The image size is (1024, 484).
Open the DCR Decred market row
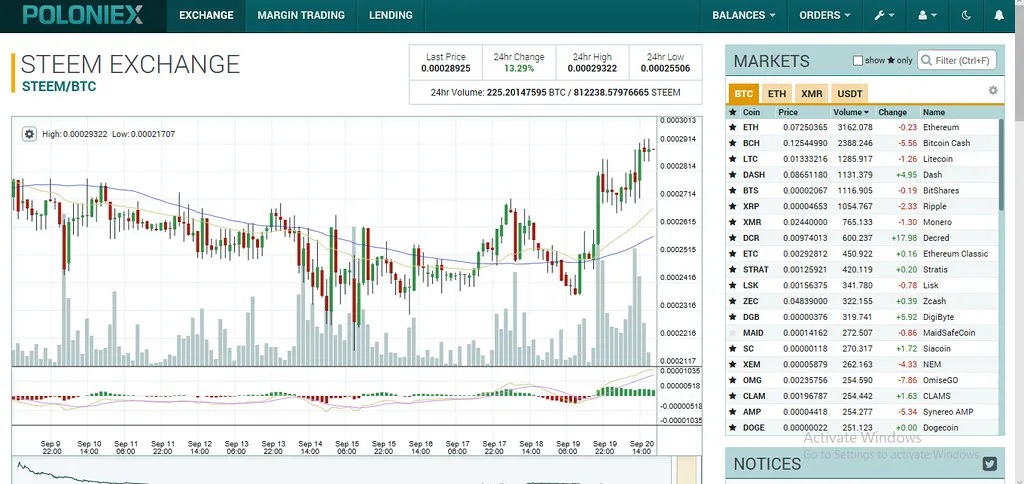coord(863,238)
